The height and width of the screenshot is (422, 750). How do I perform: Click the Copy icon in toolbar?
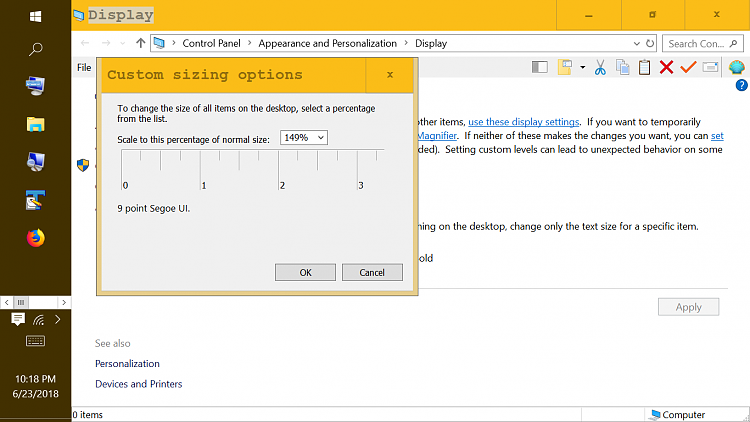622,67
